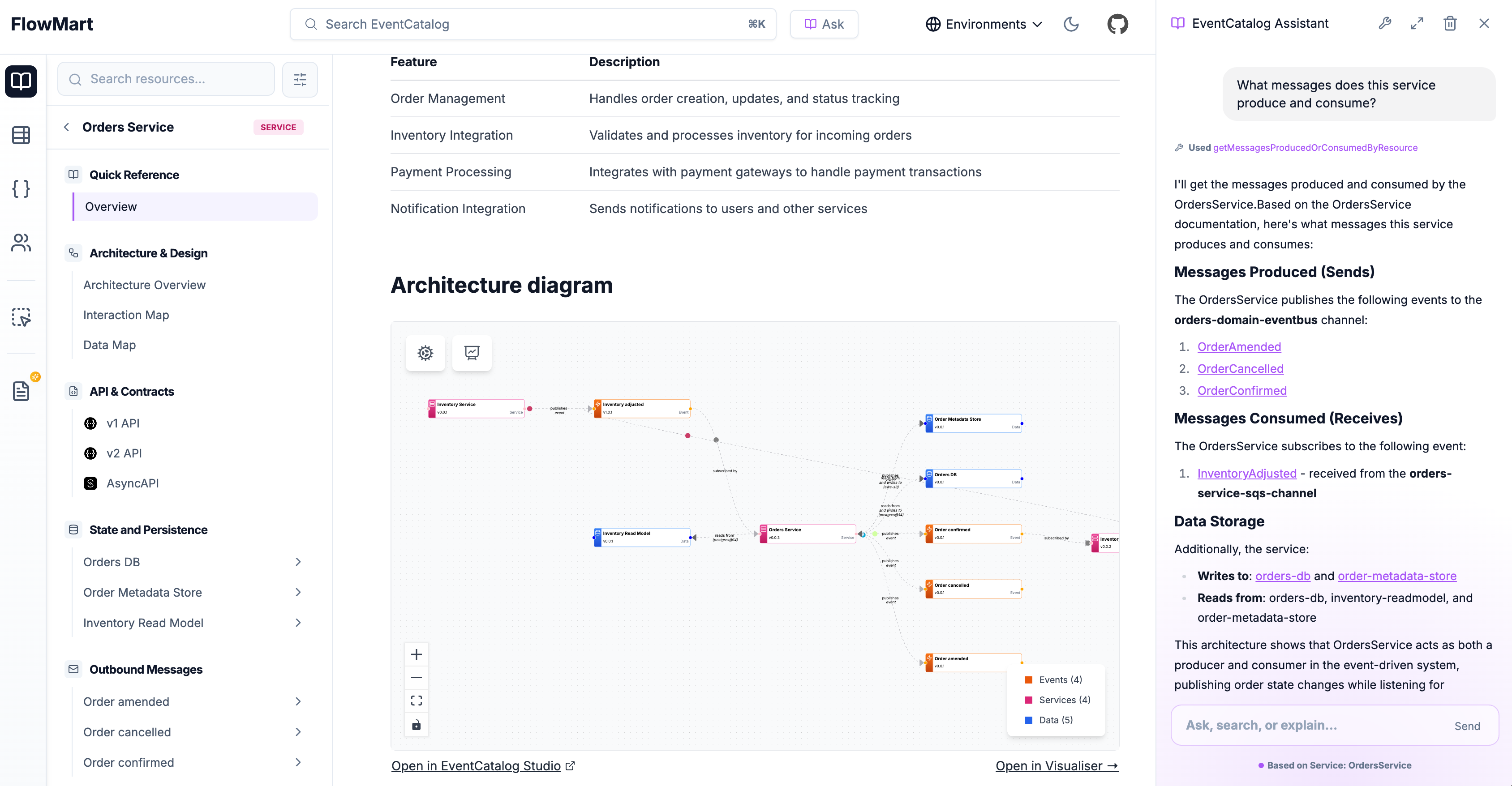Click the filter sliders icon beside resource search

coord(300,79)
